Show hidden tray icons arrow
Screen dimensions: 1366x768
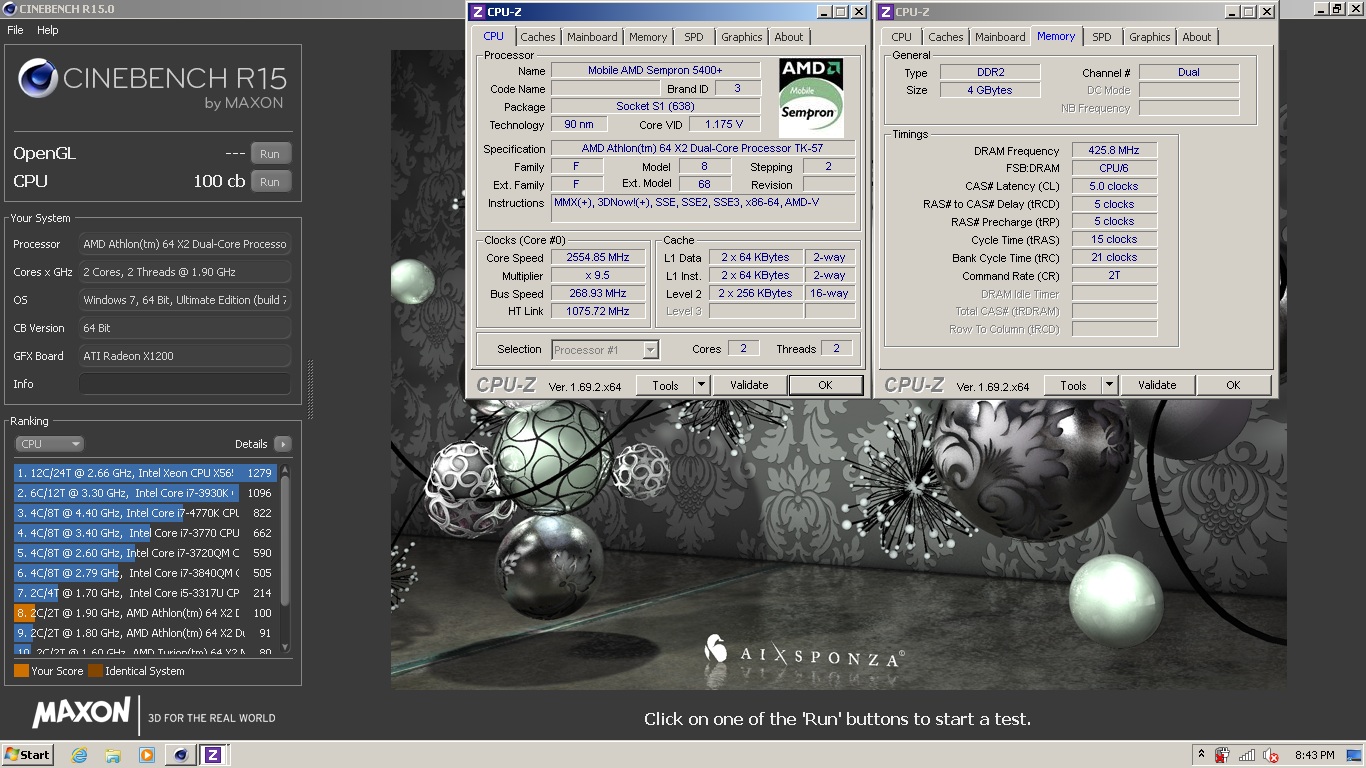(1201, 754)
